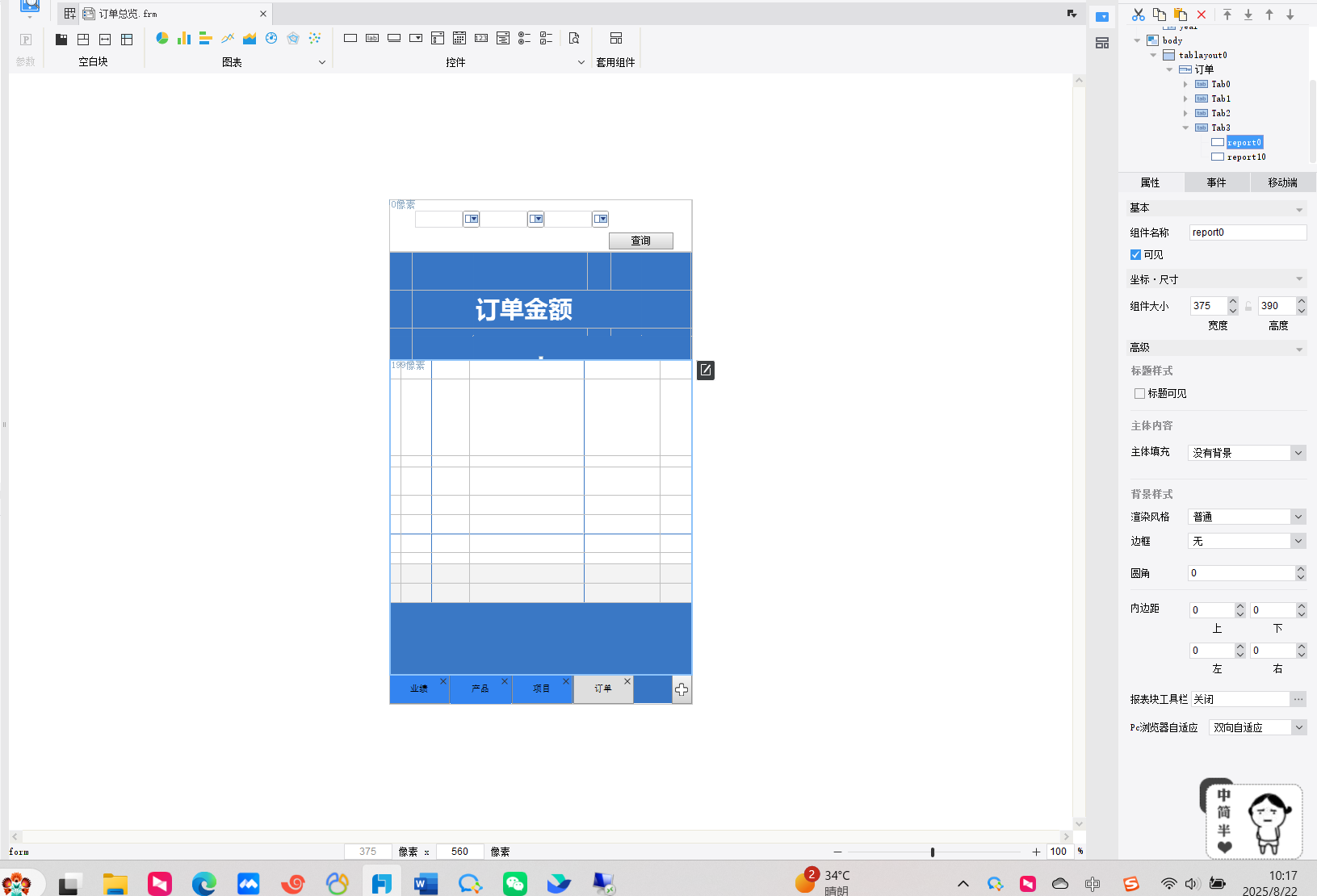Click the 圆角 radius input field
The height and width of the screenshot is (896, 1317).
pos(1242,573)
